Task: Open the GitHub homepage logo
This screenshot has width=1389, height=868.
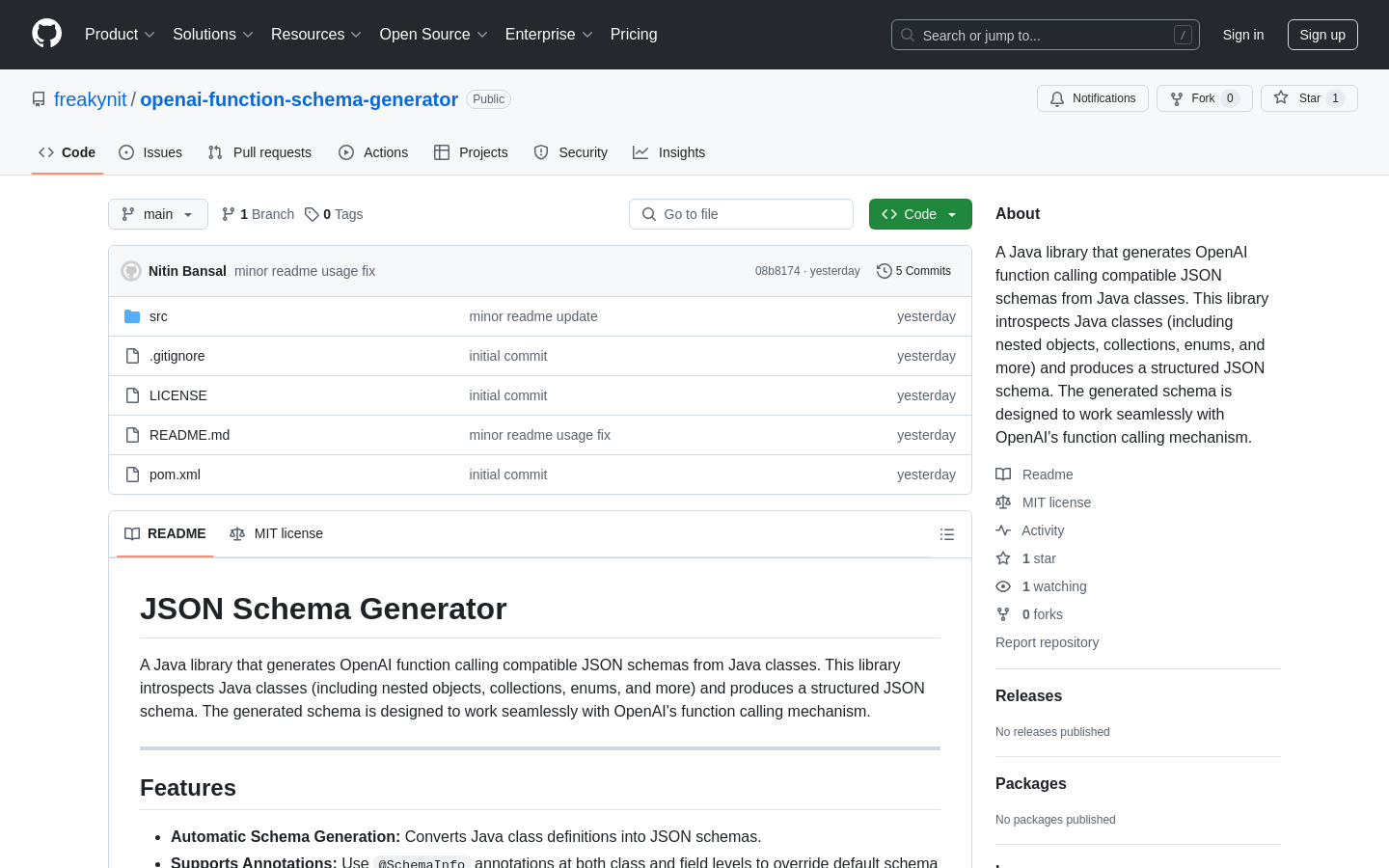Action: (46, 34)
